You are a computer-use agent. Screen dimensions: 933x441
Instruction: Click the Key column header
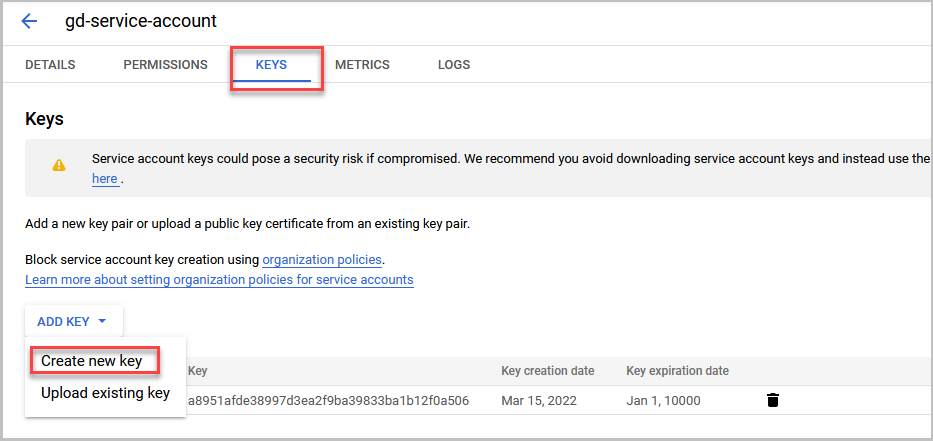198,371
